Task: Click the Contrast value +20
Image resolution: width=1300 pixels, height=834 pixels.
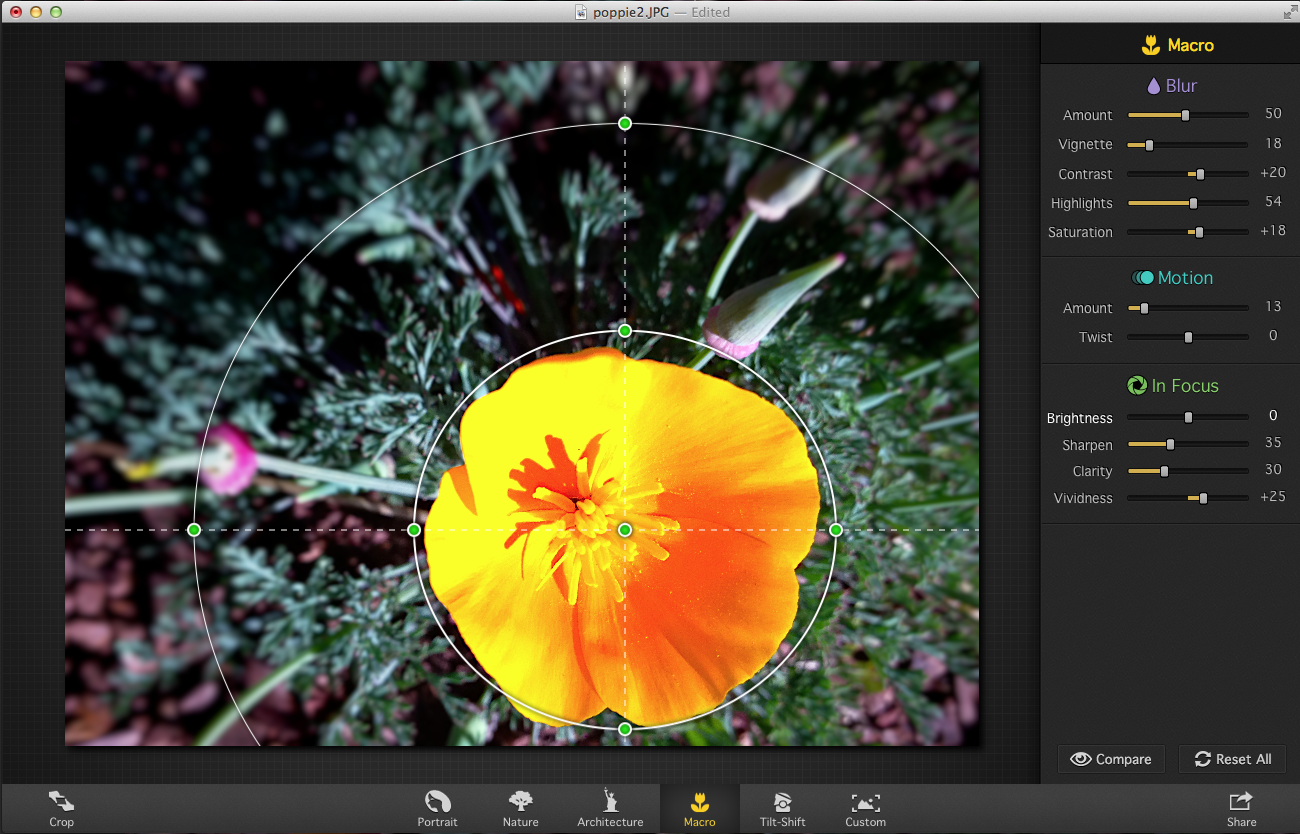Action: click(x=1273, y=173)
